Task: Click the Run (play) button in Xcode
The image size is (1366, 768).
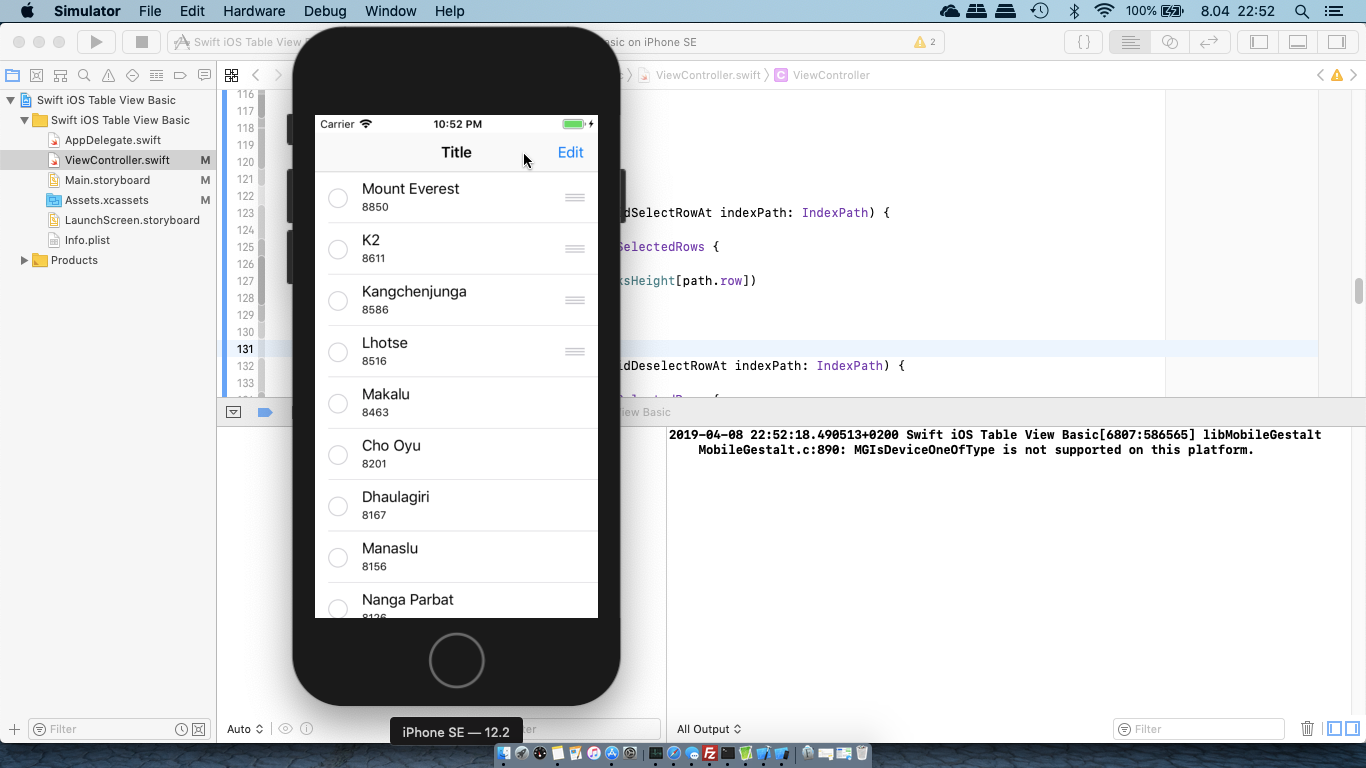Action: tap(96, 42)
